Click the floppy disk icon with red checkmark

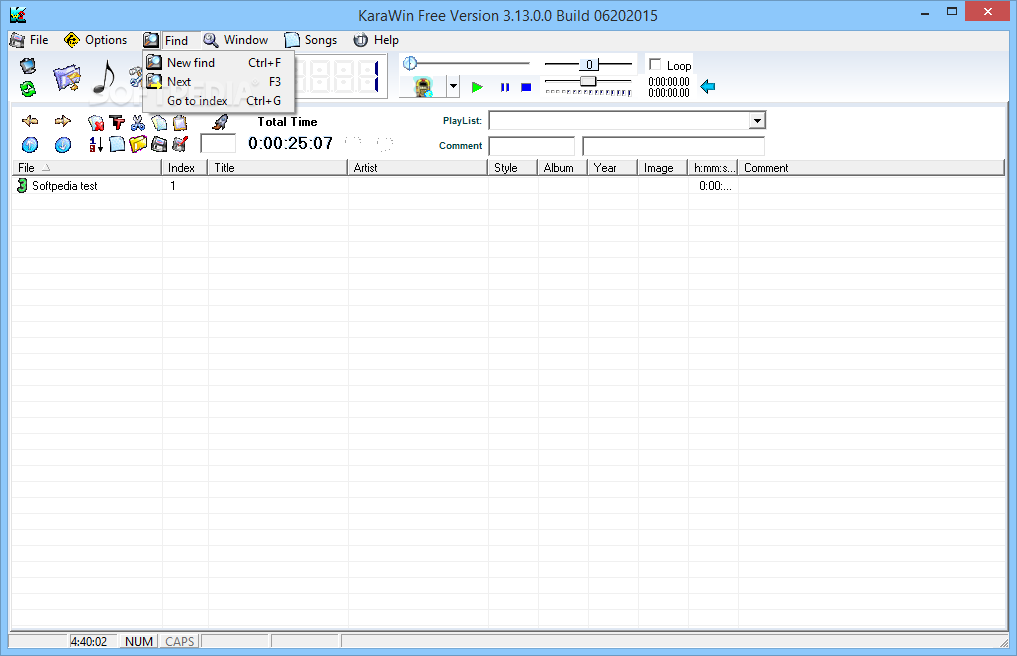coord(180,144)
